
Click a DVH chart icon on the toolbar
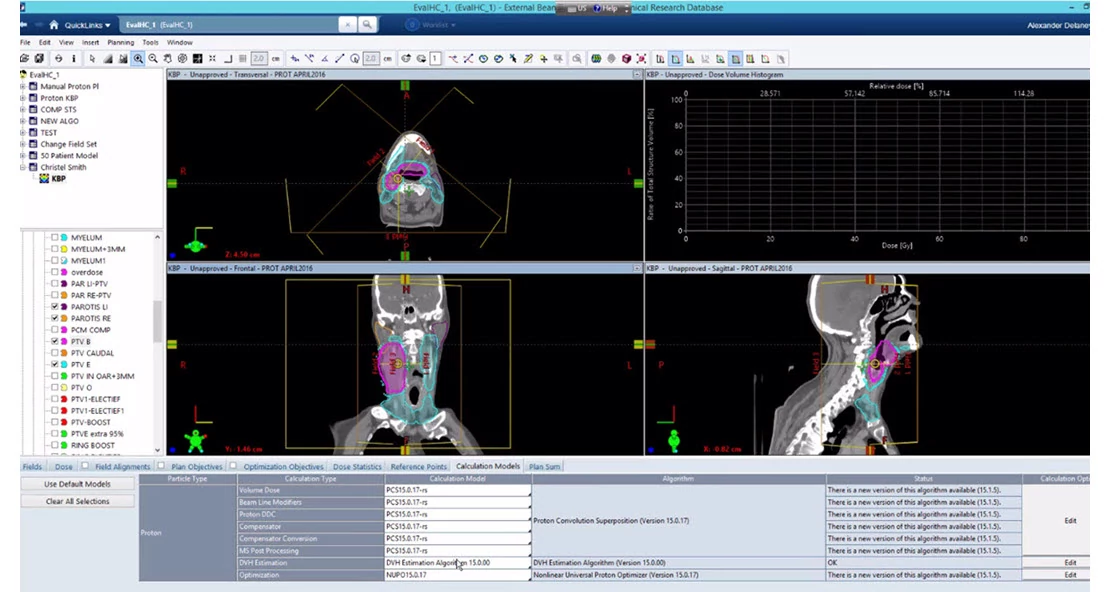pyautogui.click(x=675, y=58)
